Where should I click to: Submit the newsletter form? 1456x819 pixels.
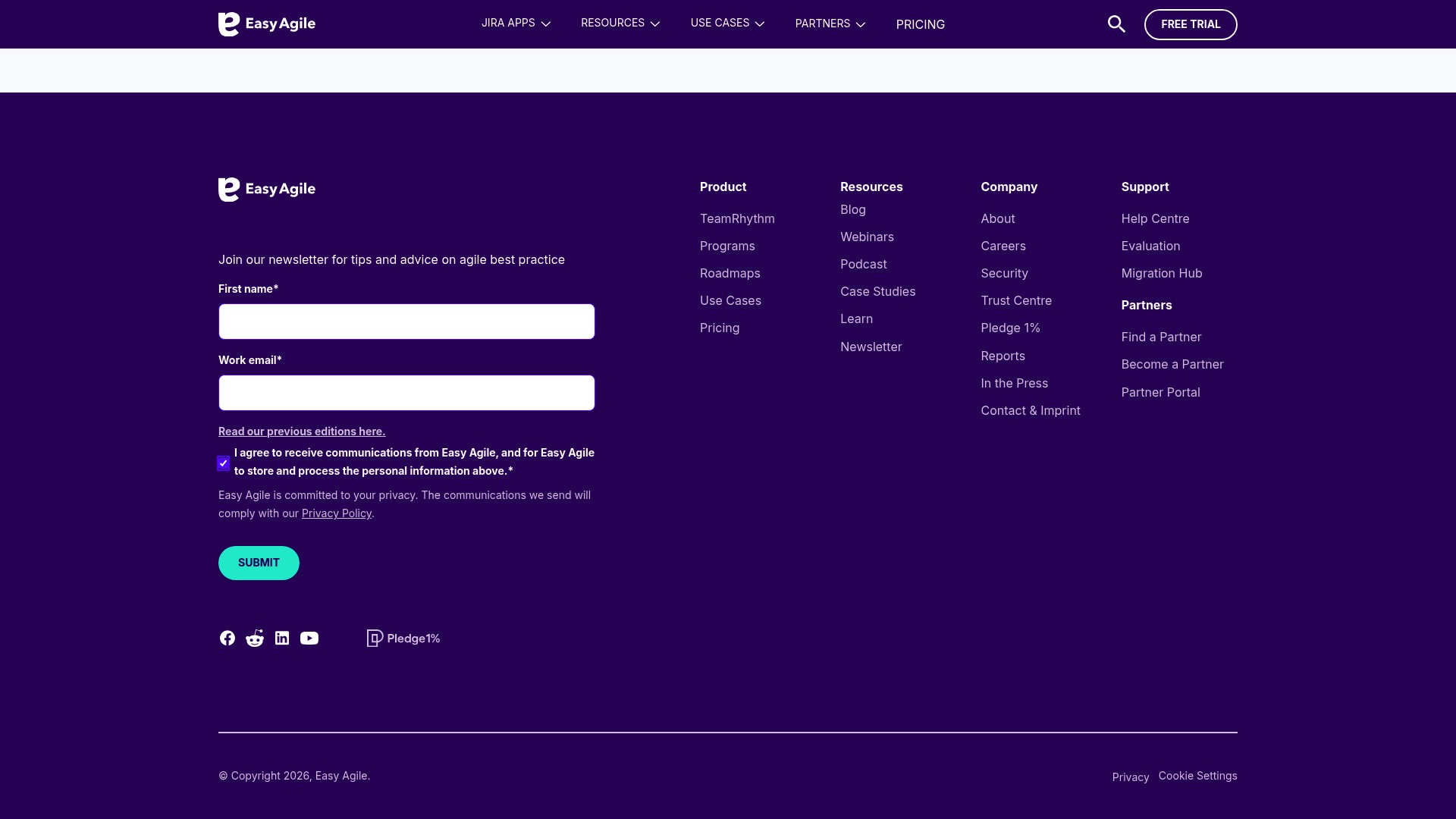tap(259, 563)
